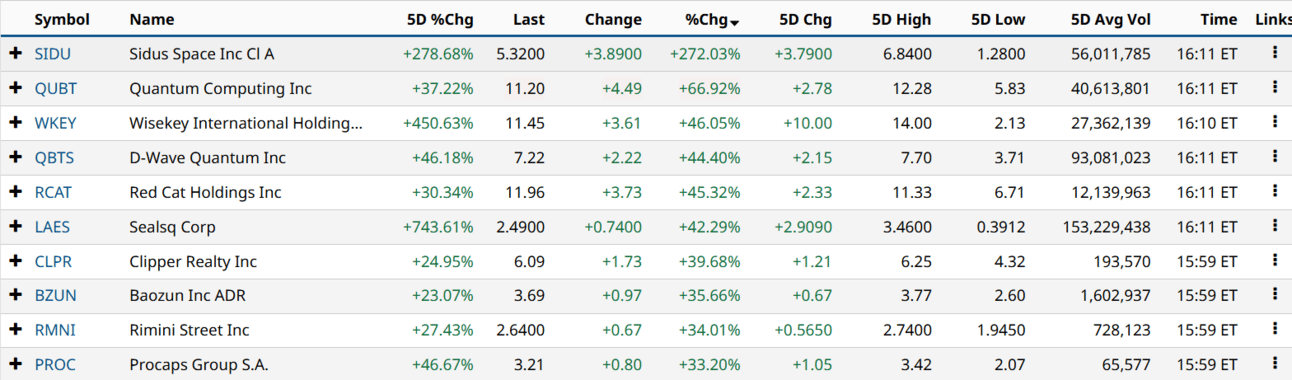Open the three-dot links menu for BZUN
Image resolution: width=1292 pixels, height=380 pixels.
pyautogui.click(x=1274, y=295)
